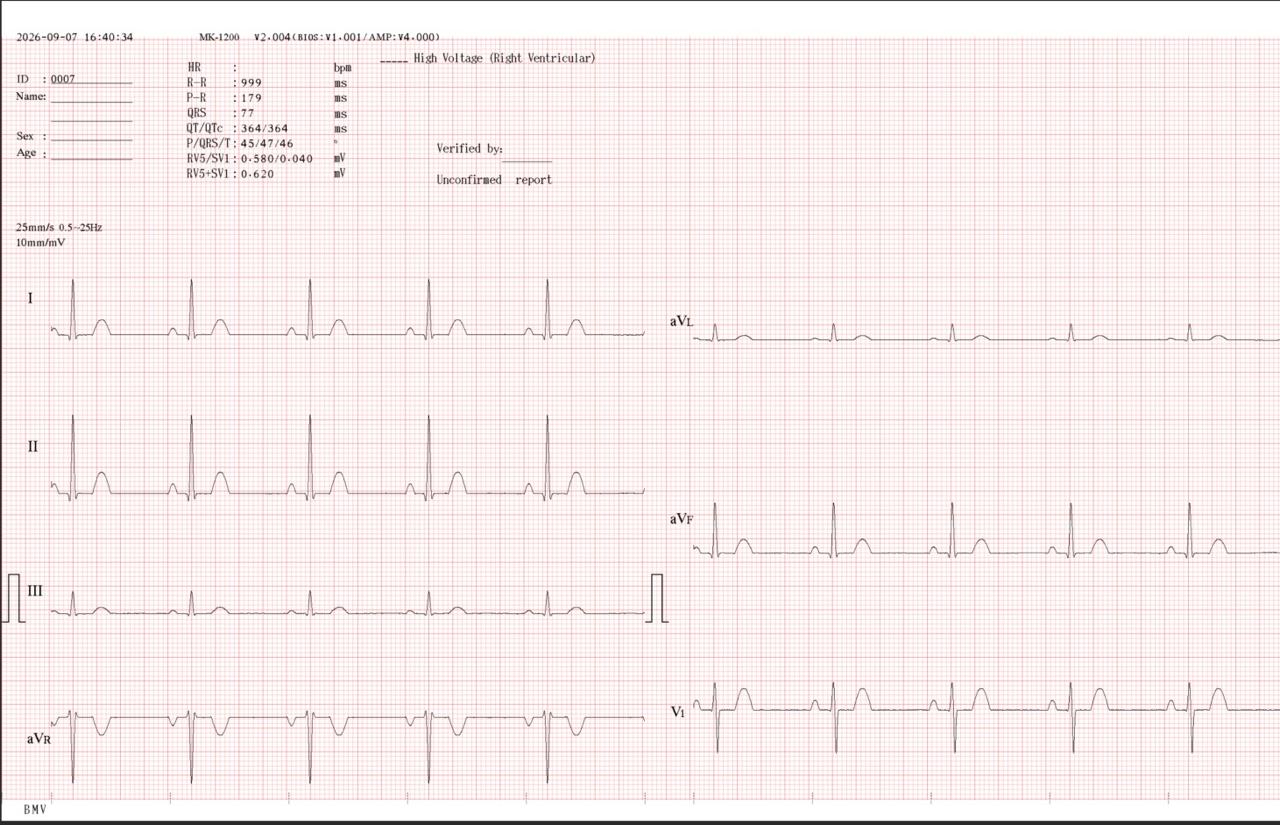Select the lead II label
Screen dimensions: 1280x825
[x=33, y=446]
